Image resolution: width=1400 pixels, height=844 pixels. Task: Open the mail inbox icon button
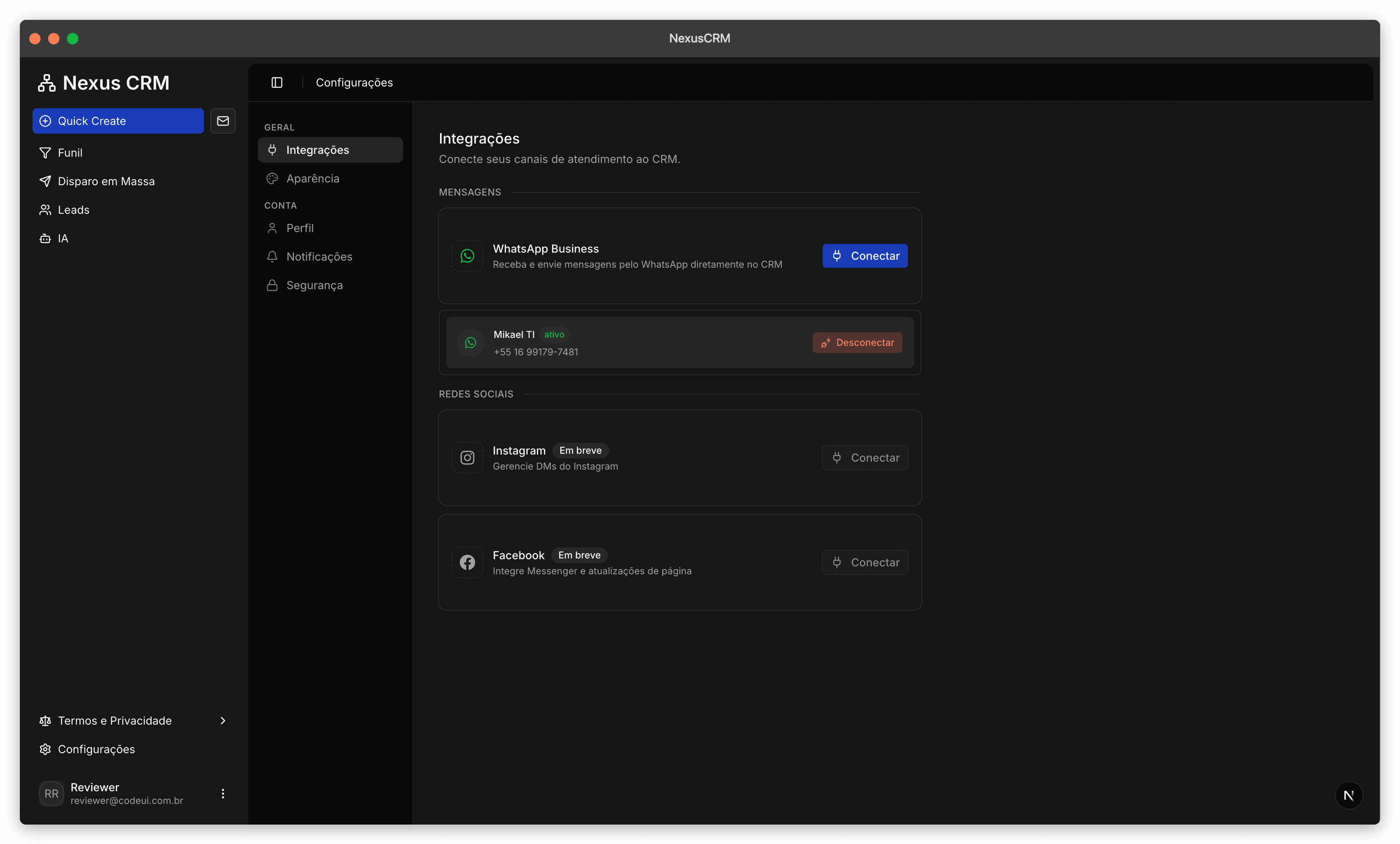(223, 121)
